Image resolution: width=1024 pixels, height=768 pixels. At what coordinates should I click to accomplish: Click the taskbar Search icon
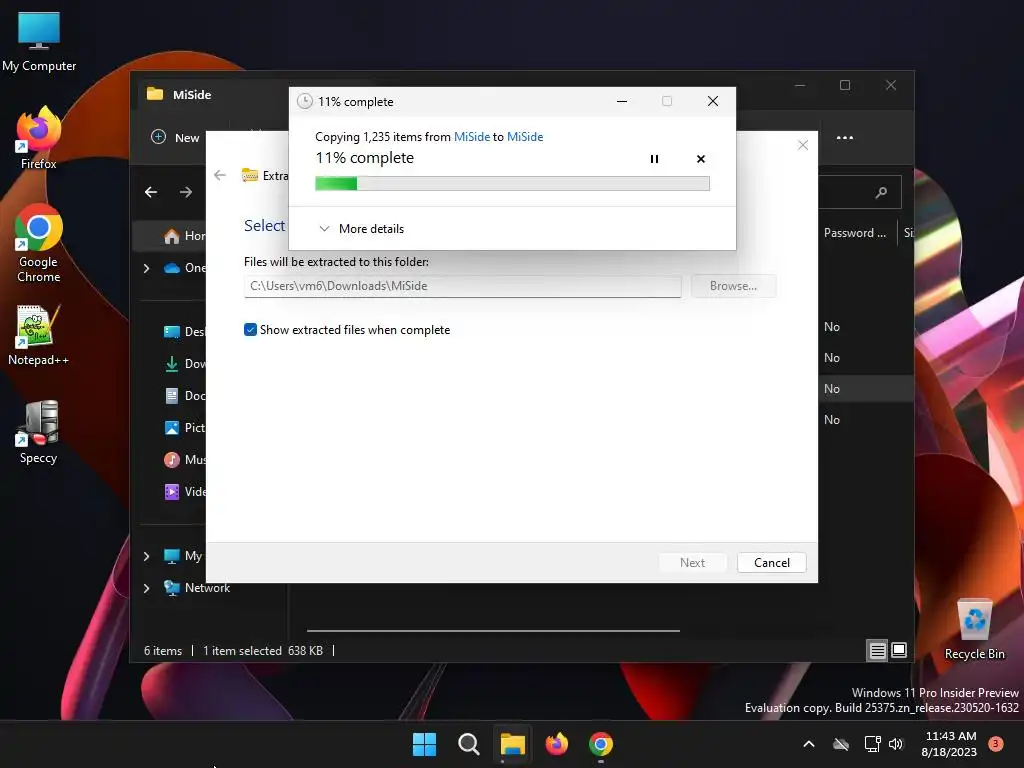click(468, 744)
